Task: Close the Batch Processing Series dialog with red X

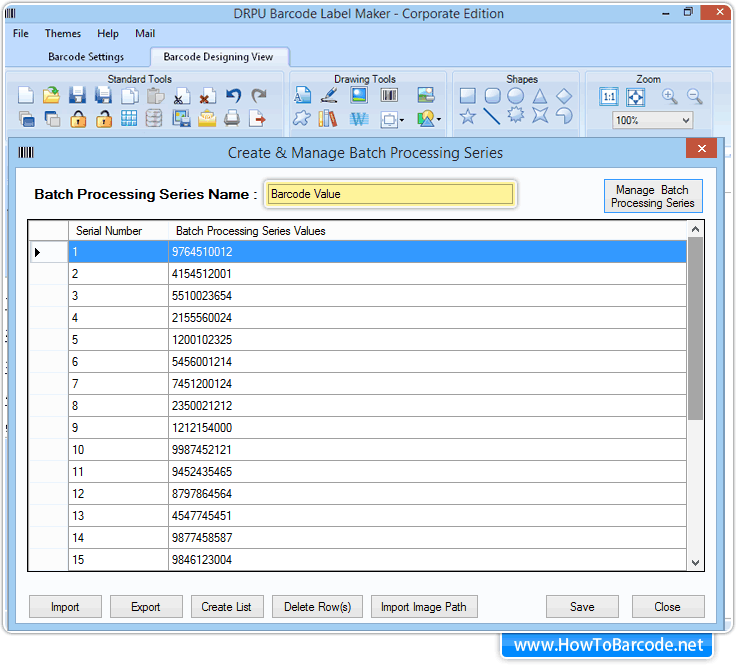Action: click(x=701, y=149)
